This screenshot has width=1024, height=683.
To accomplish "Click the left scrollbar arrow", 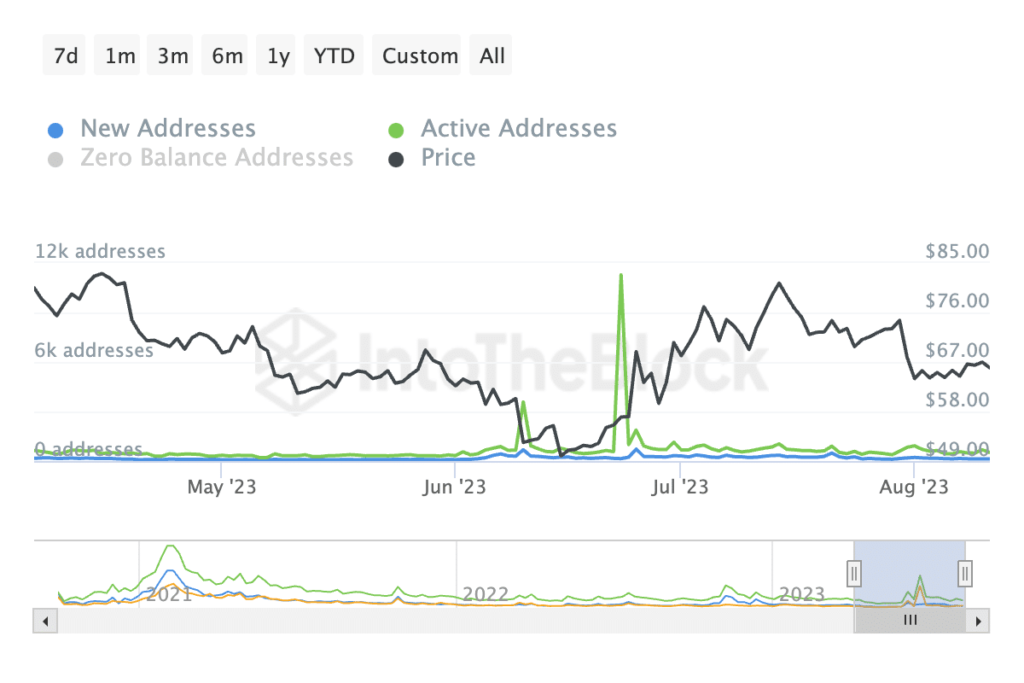I will (45, 621).
